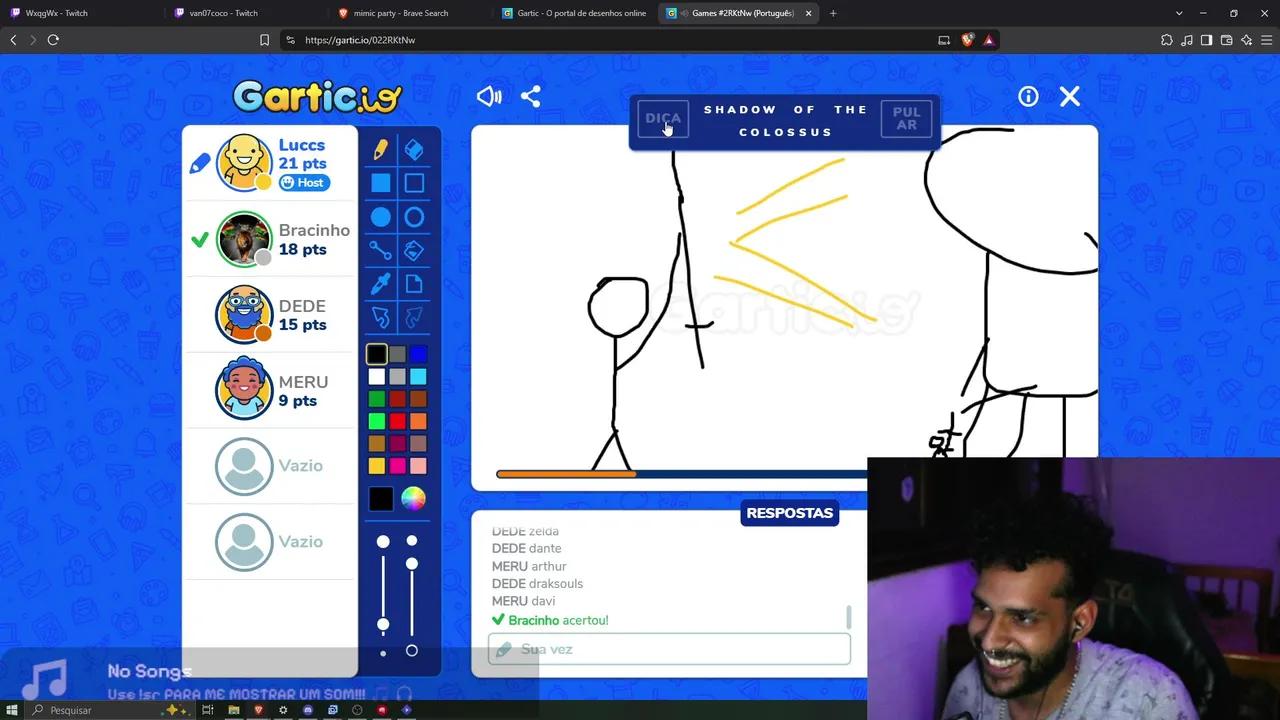Open the custom color wheel picker

point(413,498)
